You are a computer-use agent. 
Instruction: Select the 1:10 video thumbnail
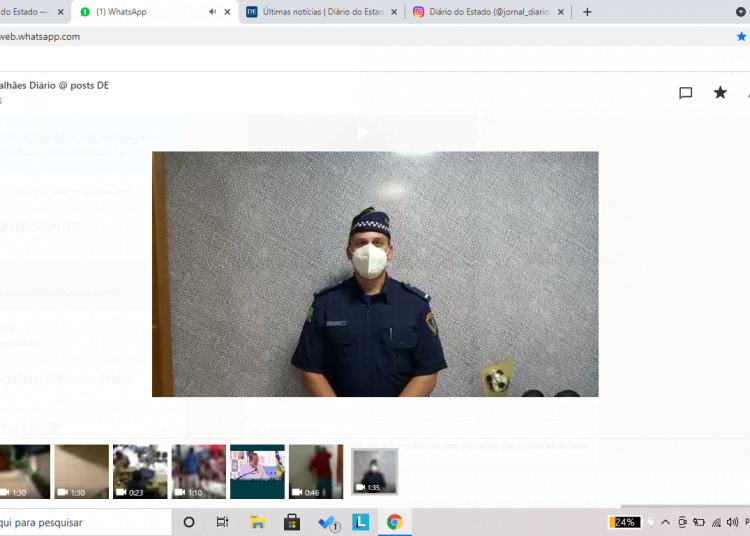tap(199, 471)
